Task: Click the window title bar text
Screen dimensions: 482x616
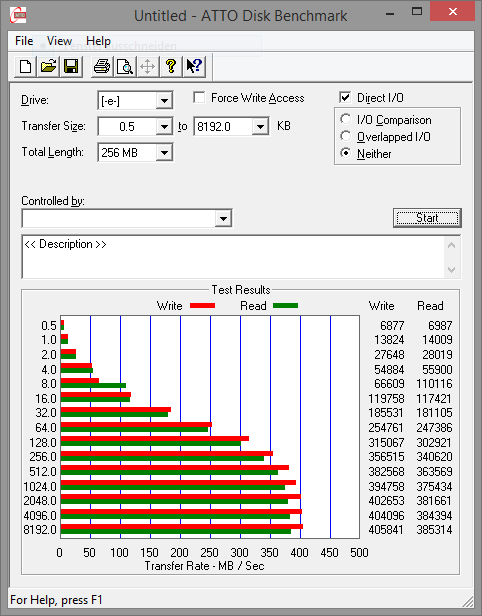Action: tap(240, 16)
